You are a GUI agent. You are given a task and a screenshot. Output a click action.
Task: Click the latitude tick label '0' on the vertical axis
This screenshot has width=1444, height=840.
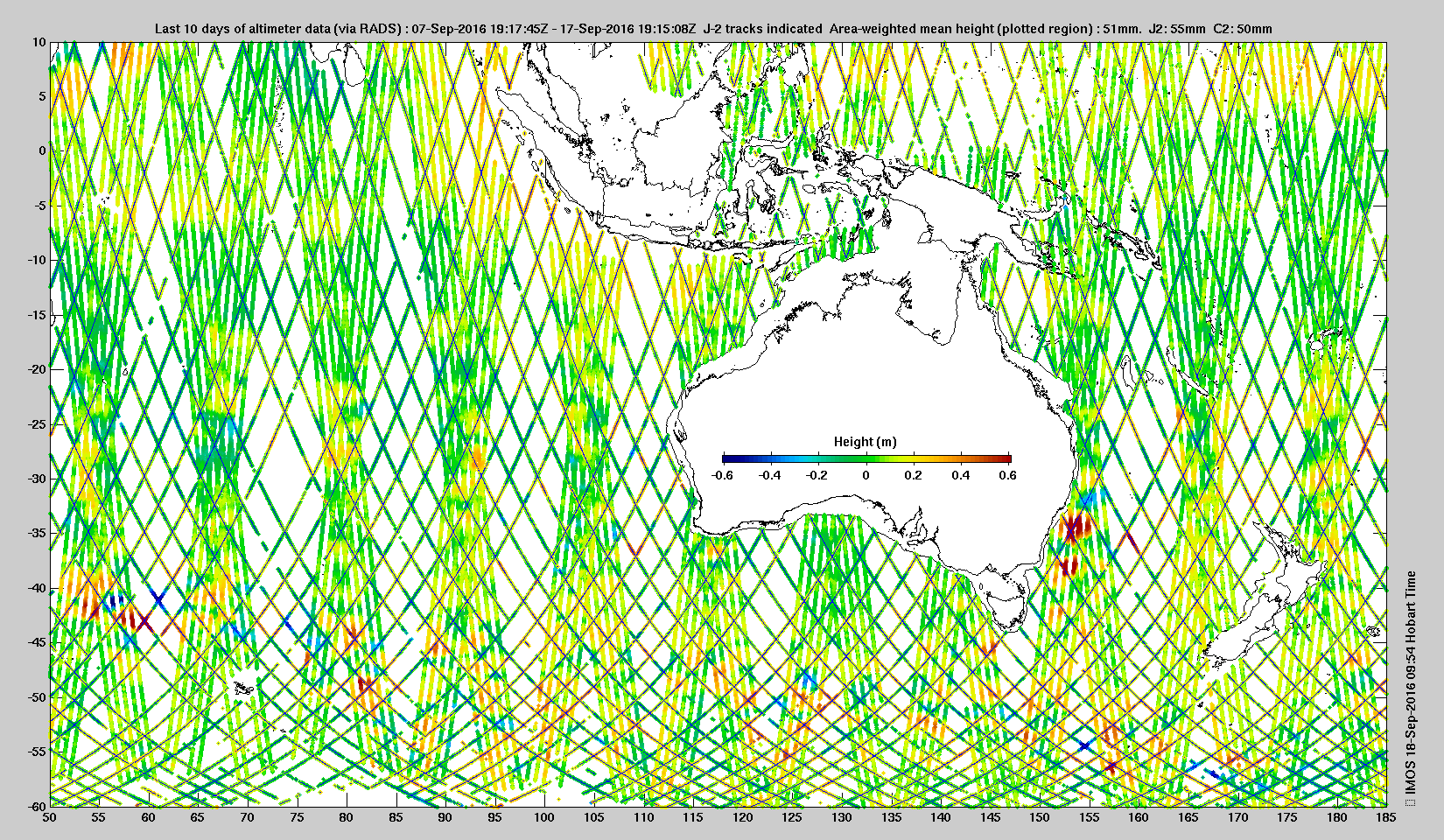(x=41, y=151)
